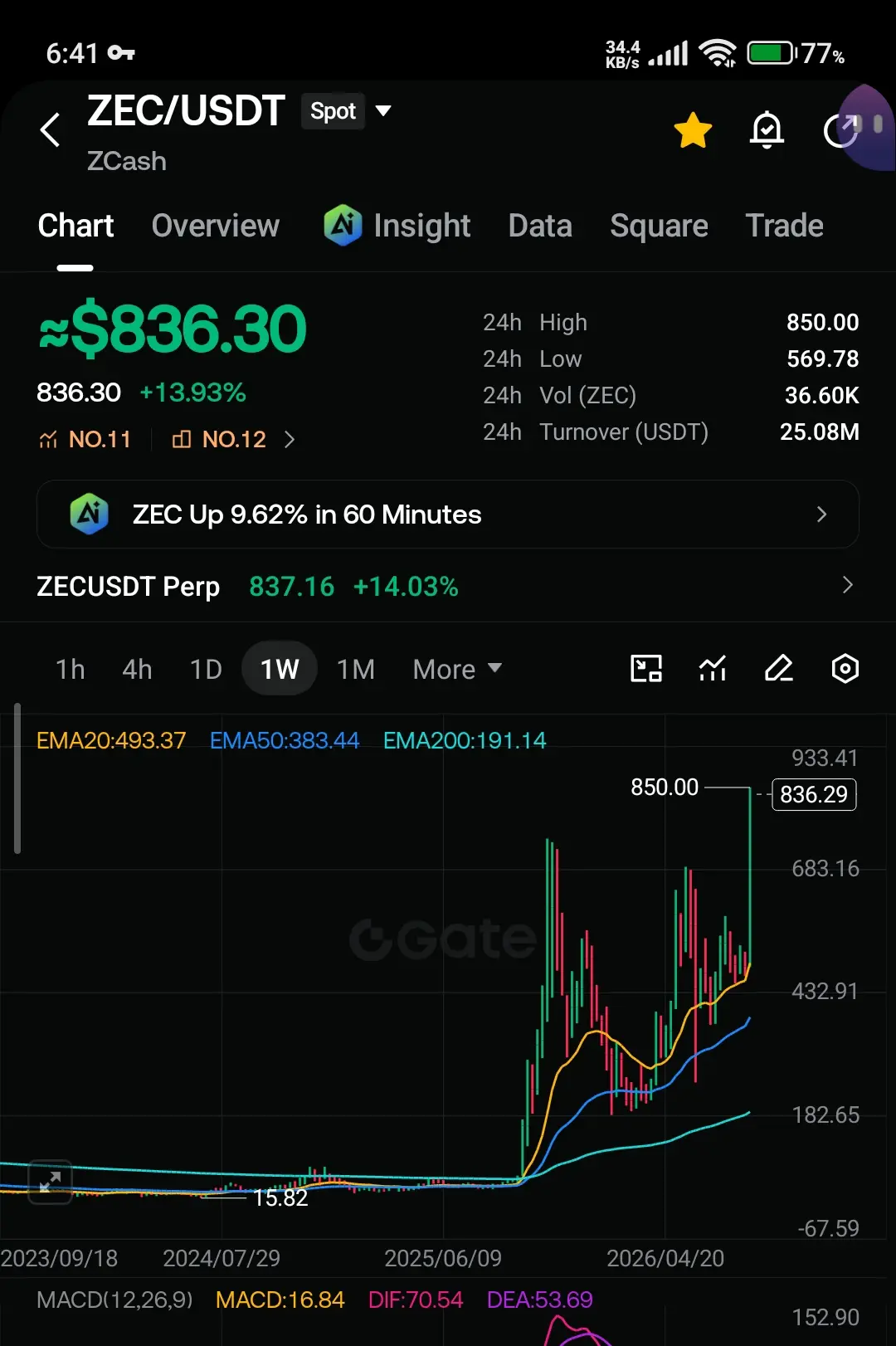Switch to the Overview tab

click(x=216, y=226)
